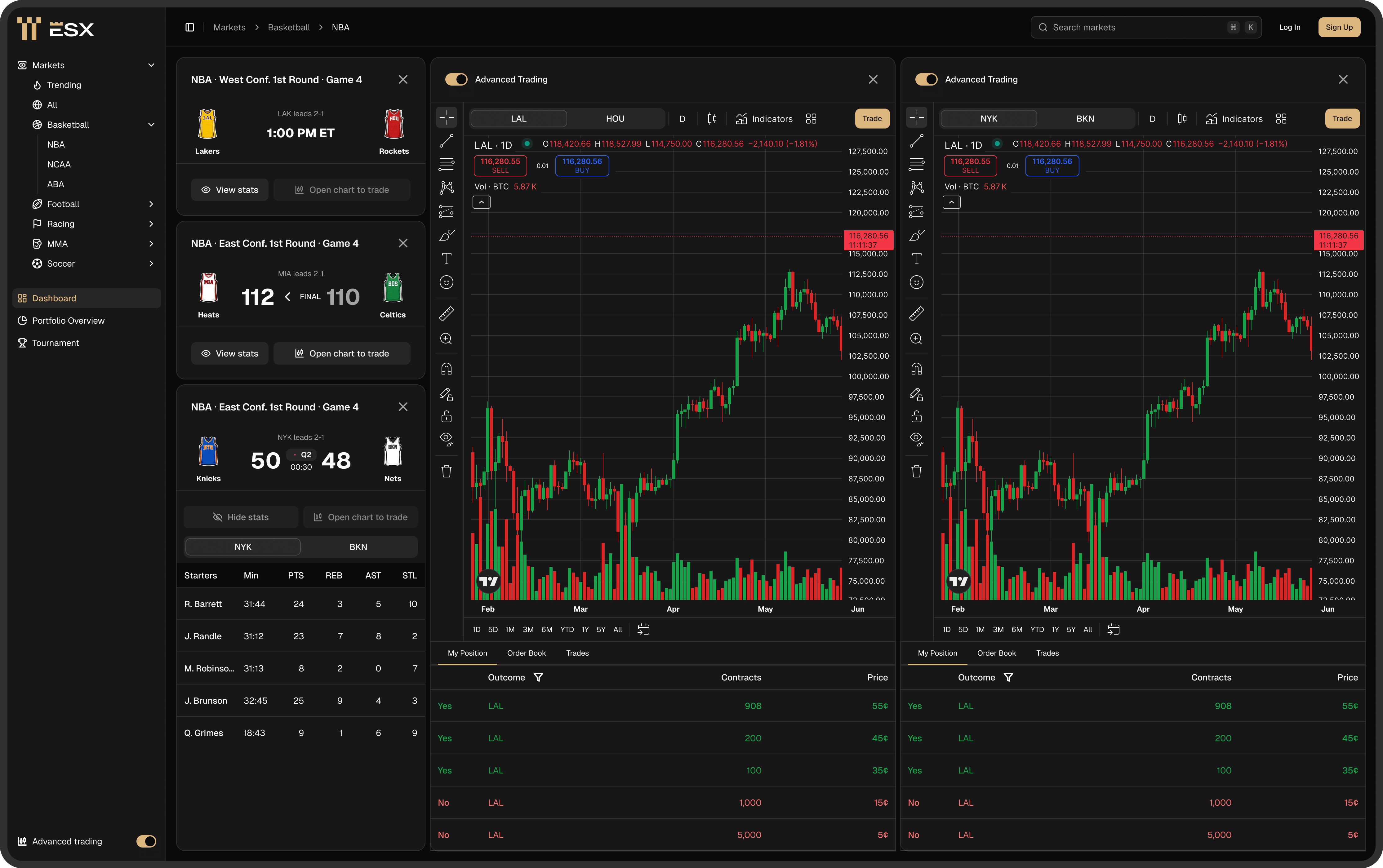This screenshot has width=1383, height=868.
Task: Select HOU in LAL/HOU chart switcher
Action: 615,118
